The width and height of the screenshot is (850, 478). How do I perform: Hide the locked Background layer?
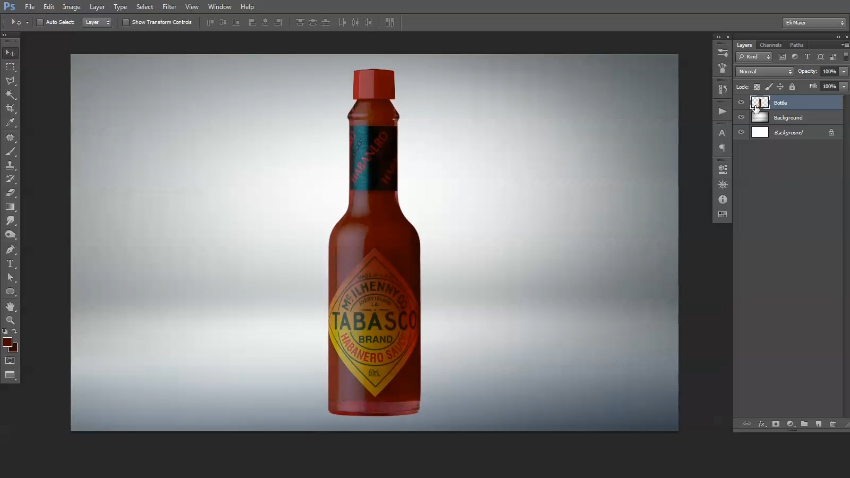(741, 132)
